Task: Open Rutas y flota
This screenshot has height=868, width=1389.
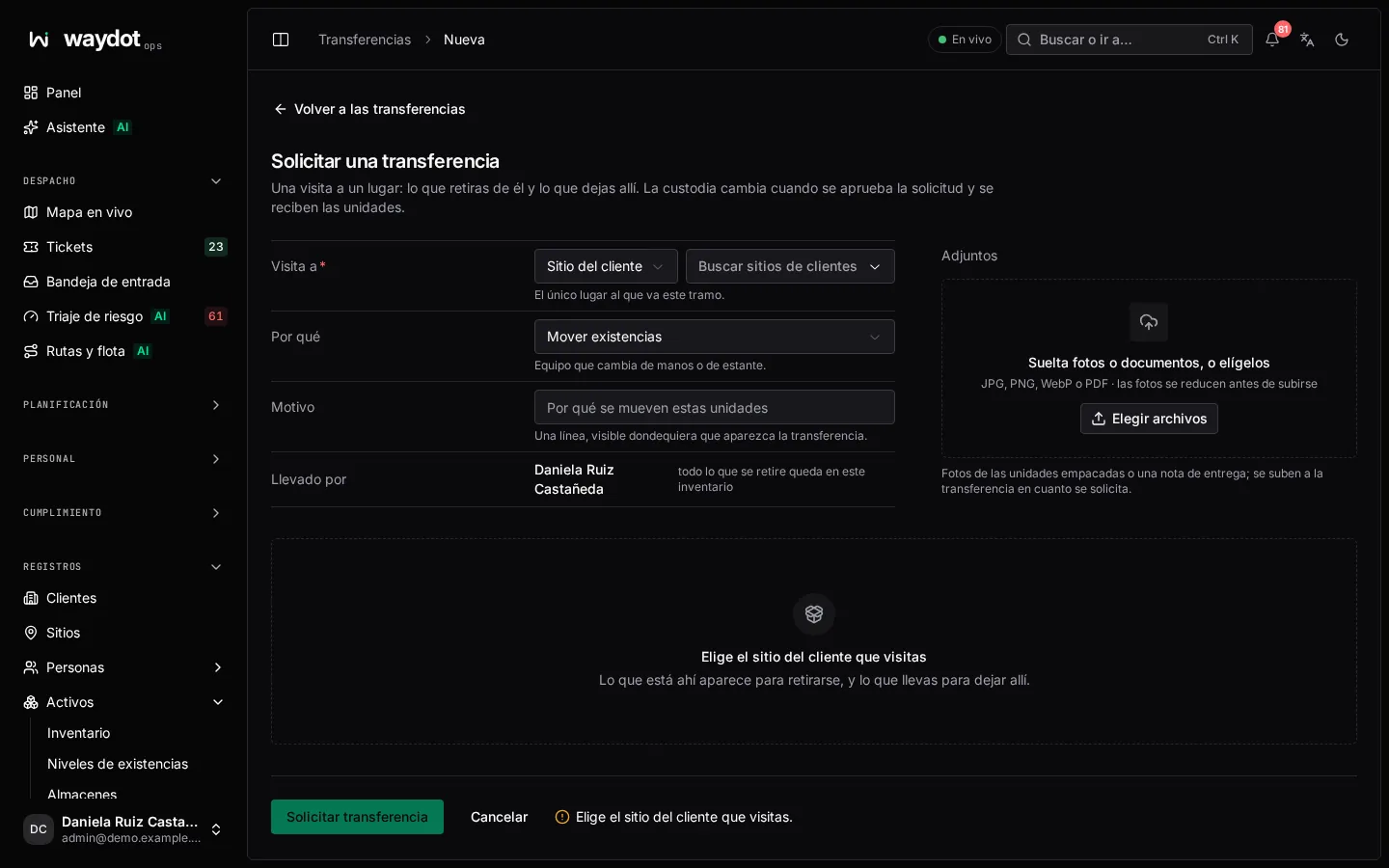Action: pyautogui.click(x=123, y=351)
